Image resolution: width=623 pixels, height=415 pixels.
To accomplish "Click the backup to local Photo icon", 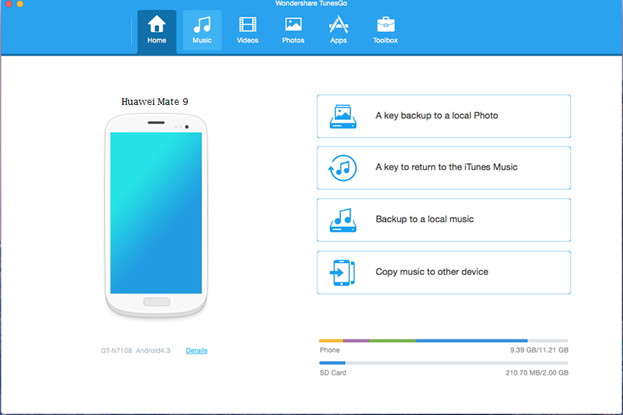I will point(342,117).
